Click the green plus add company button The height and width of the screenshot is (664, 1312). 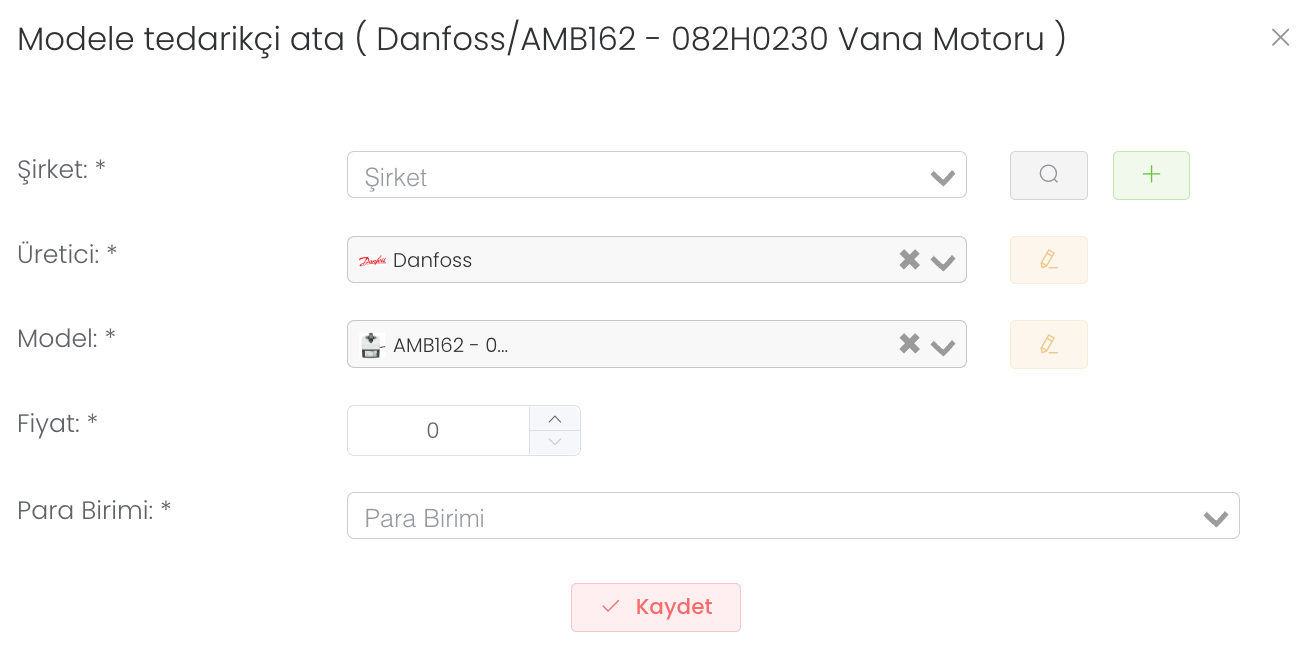click(1151, 175)
